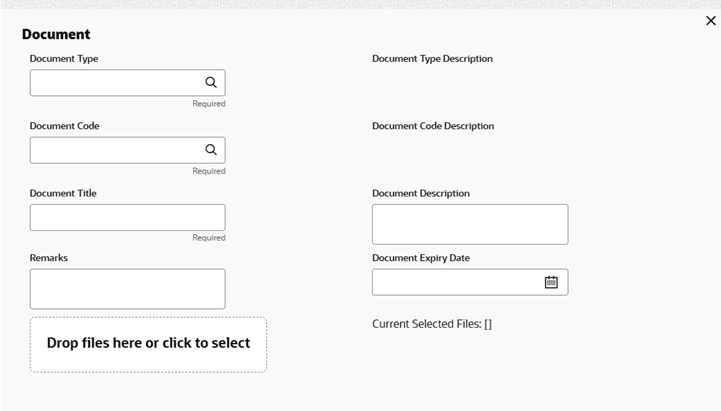Image resolution: width=721 pixels, height=411 pixels.
Task: Click the 'Document Type' field label
Action: tap(64, 59)
